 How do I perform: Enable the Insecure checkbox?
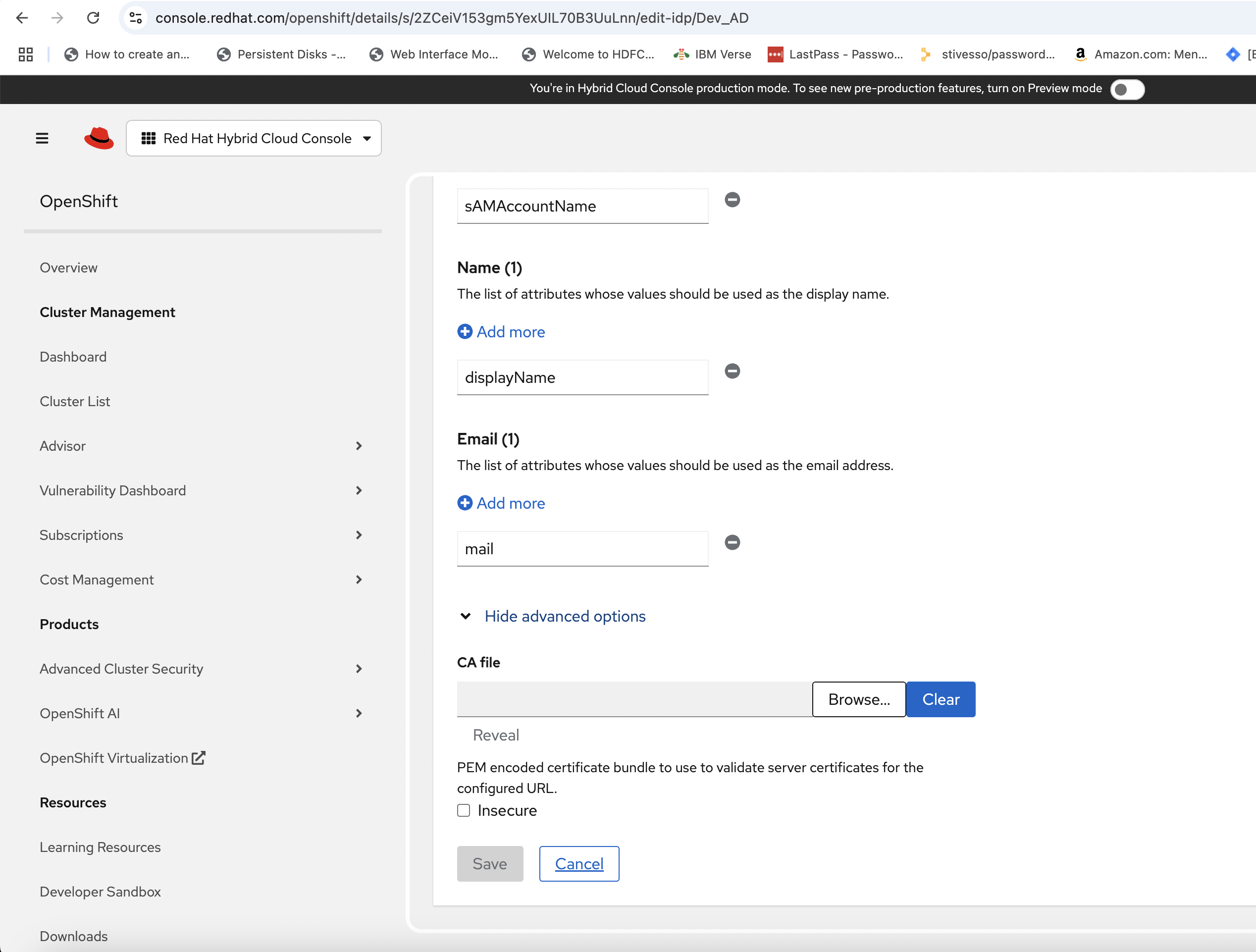(x=464, y=810)
